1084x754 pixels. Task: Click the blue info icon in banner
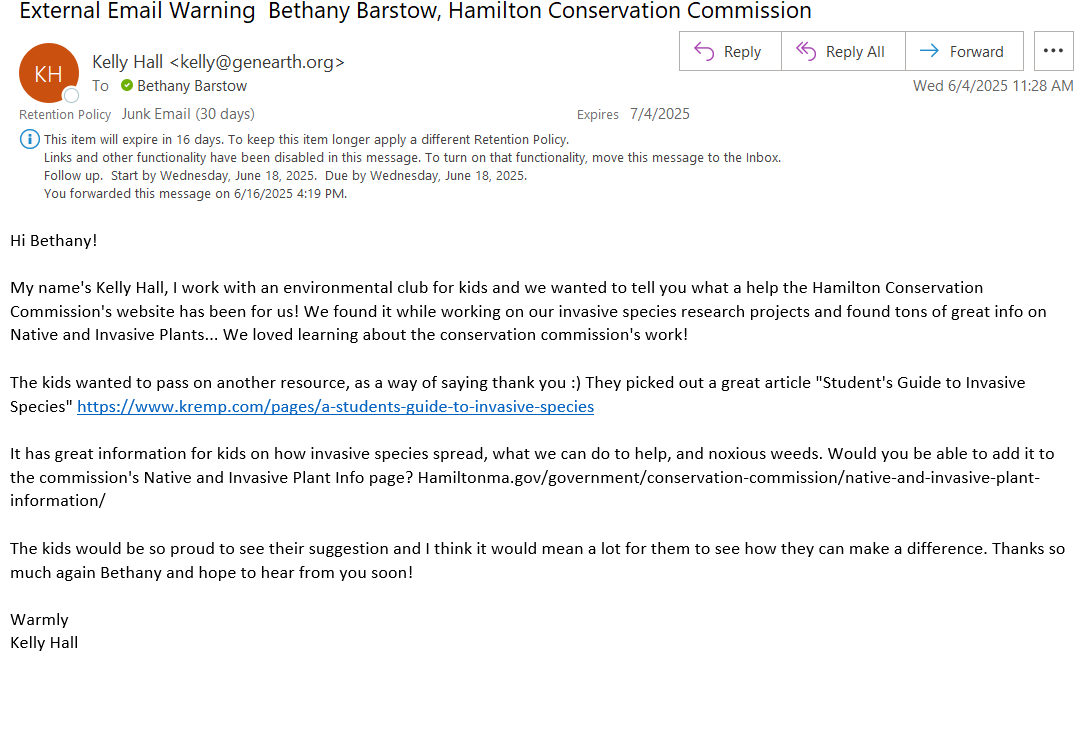click(29, 139)
